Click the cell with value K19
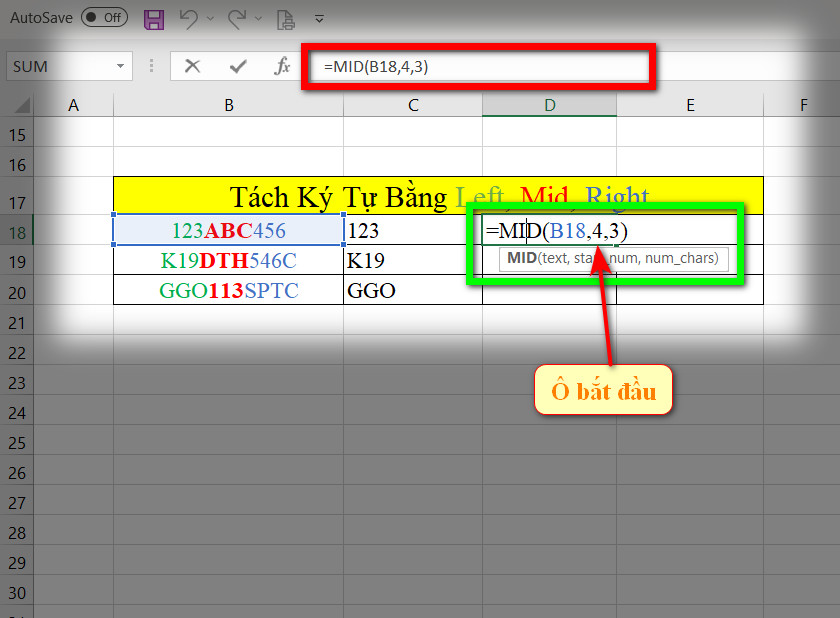 coord(413,260)
